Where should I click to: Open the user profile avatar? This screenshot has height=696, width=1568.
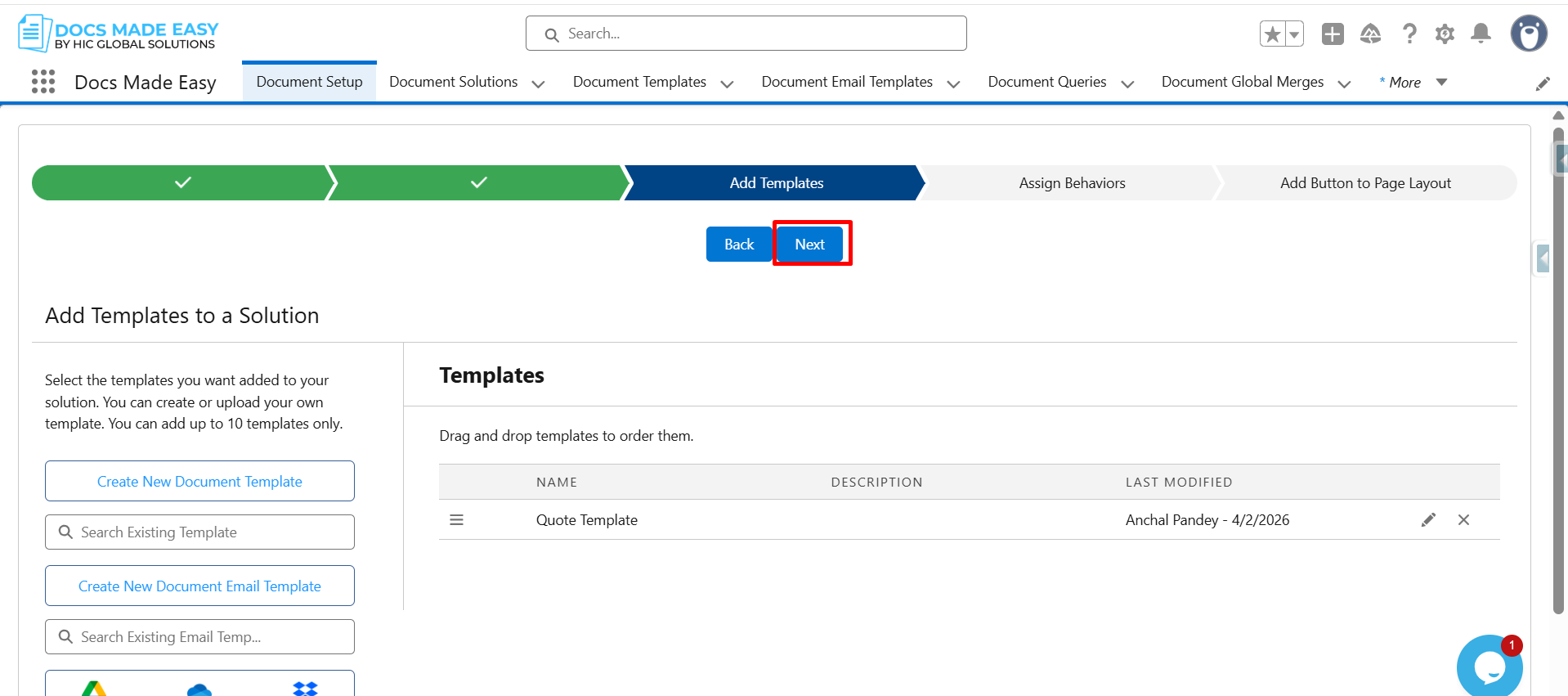point(1529,34)
